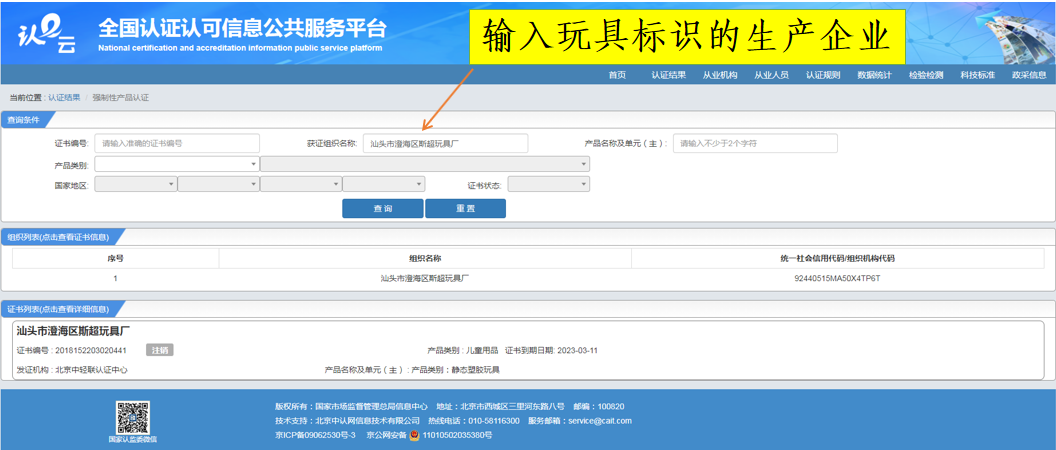Select the 汕头市澄海区斯超玩具厂 row in organization list
Screen dimensions: 1056x450
[x=424, y=279]
